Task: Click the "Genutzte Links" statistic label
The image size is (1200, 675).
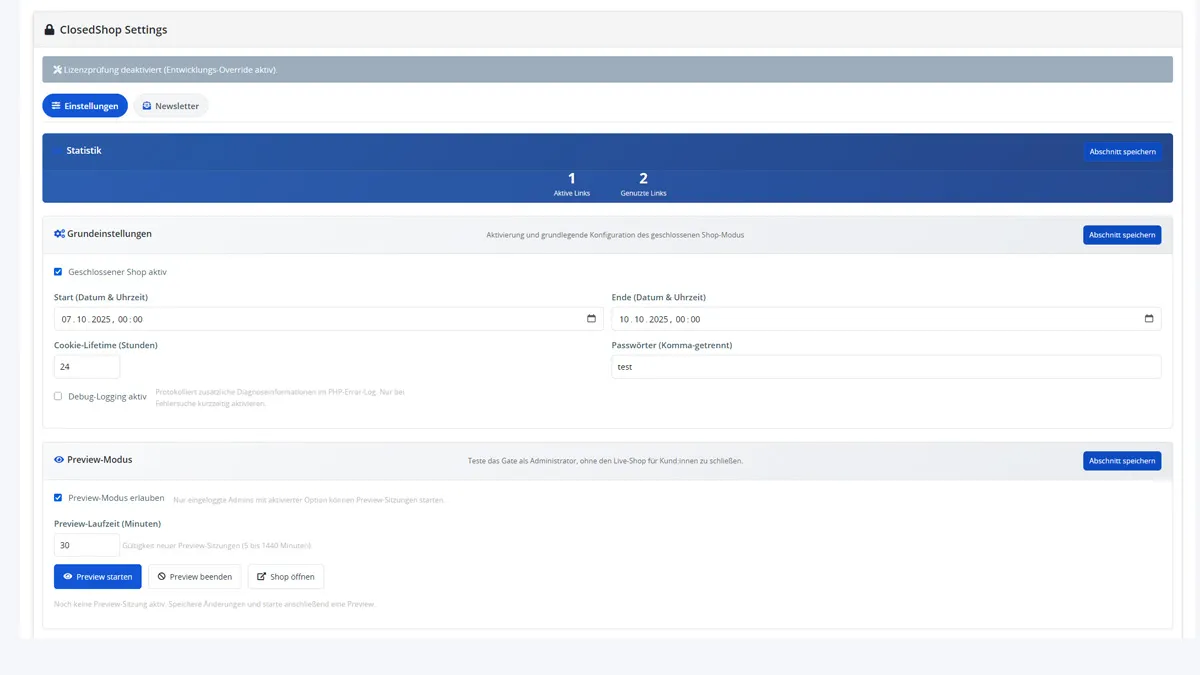Action: 643,193
